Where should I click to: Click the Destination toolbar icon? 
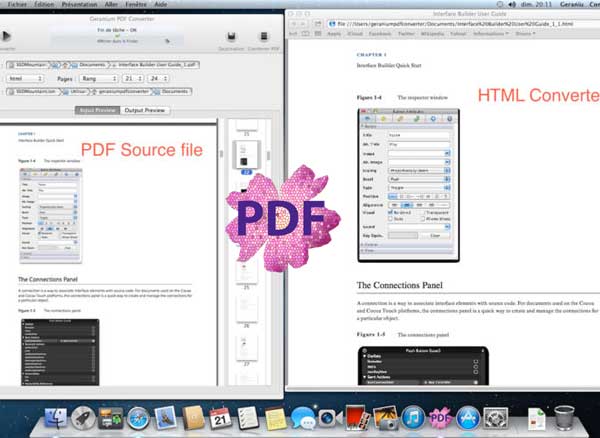coord(231,37)
